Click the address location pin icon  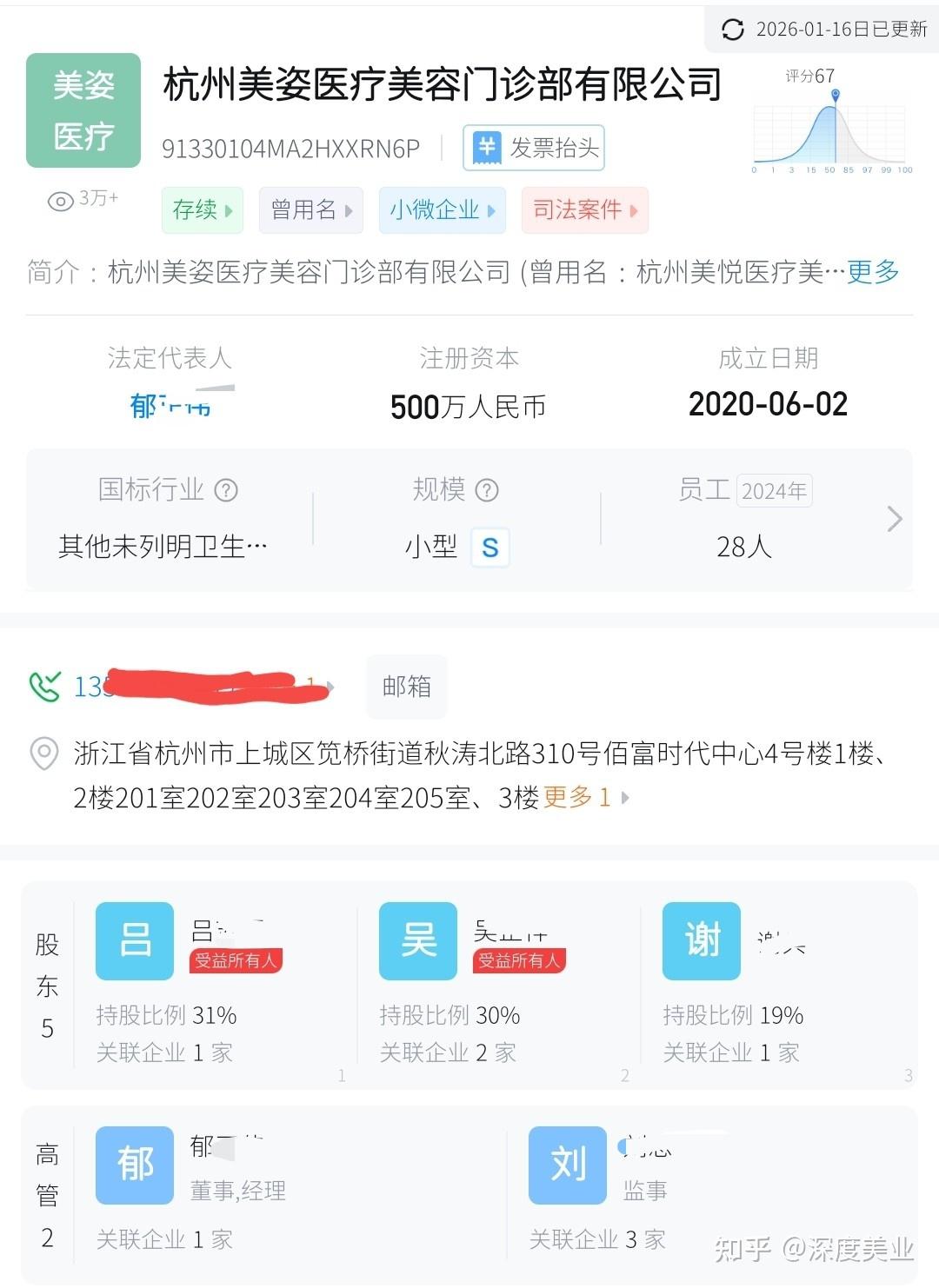[x=44, y=754]
